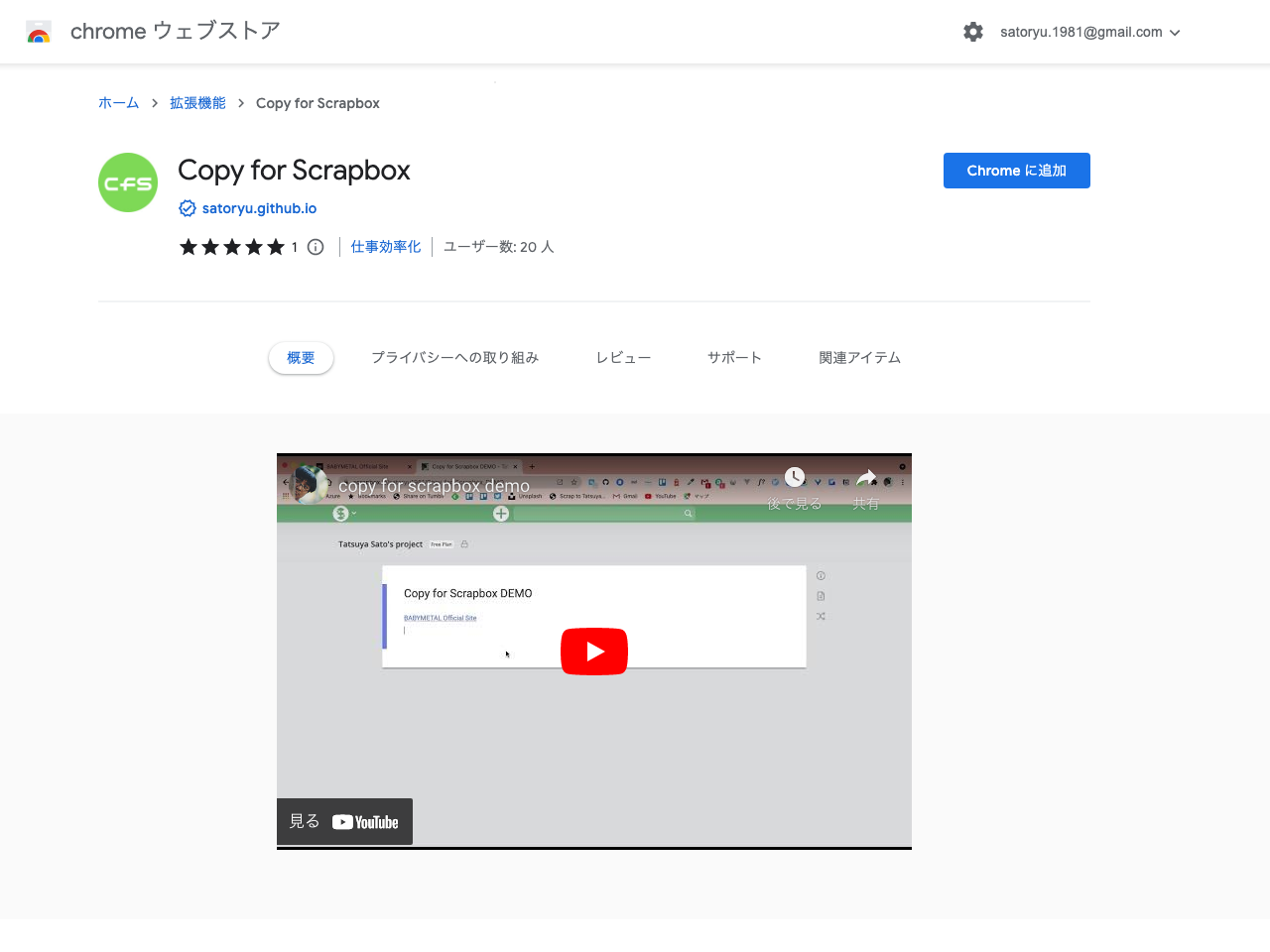This screenshot has width=1270, height=952.
Task: Play the YouTube demo video
Action: tap(594, 652)
